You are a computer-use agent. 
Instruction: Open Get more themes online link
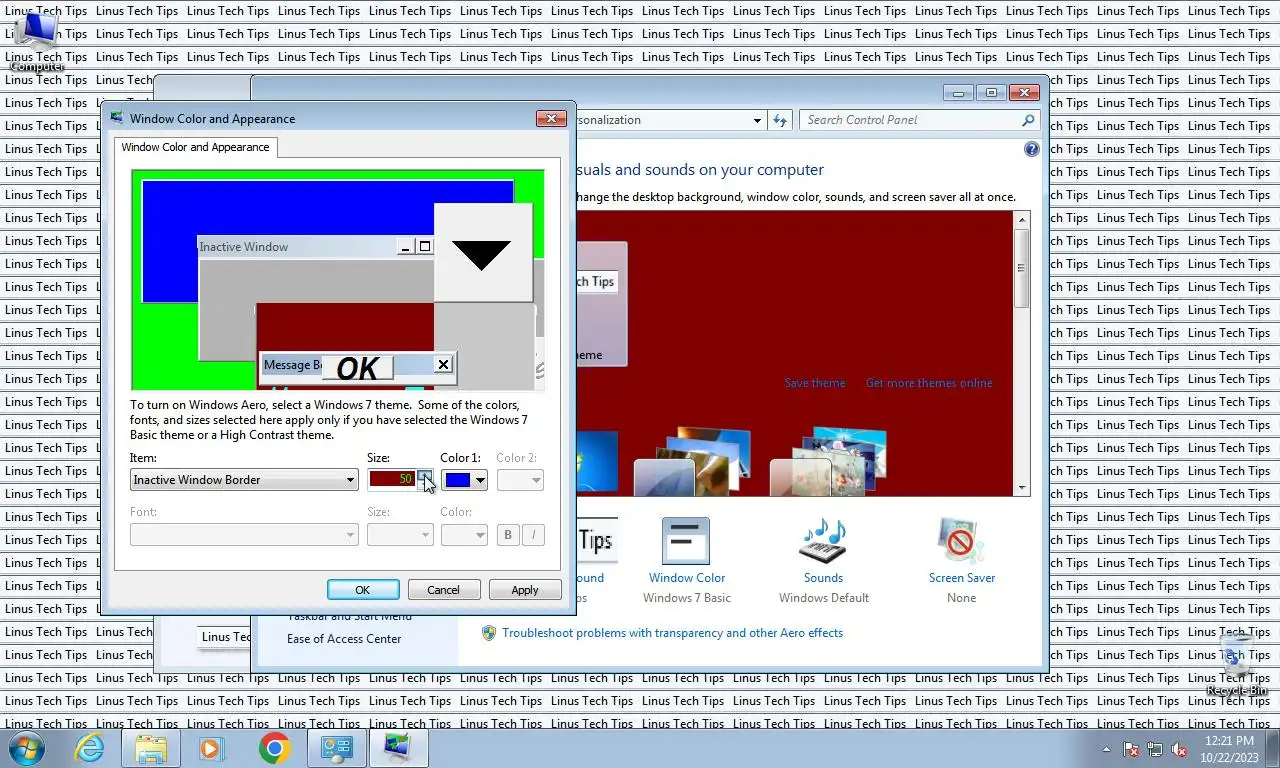[x=929, y=383]
